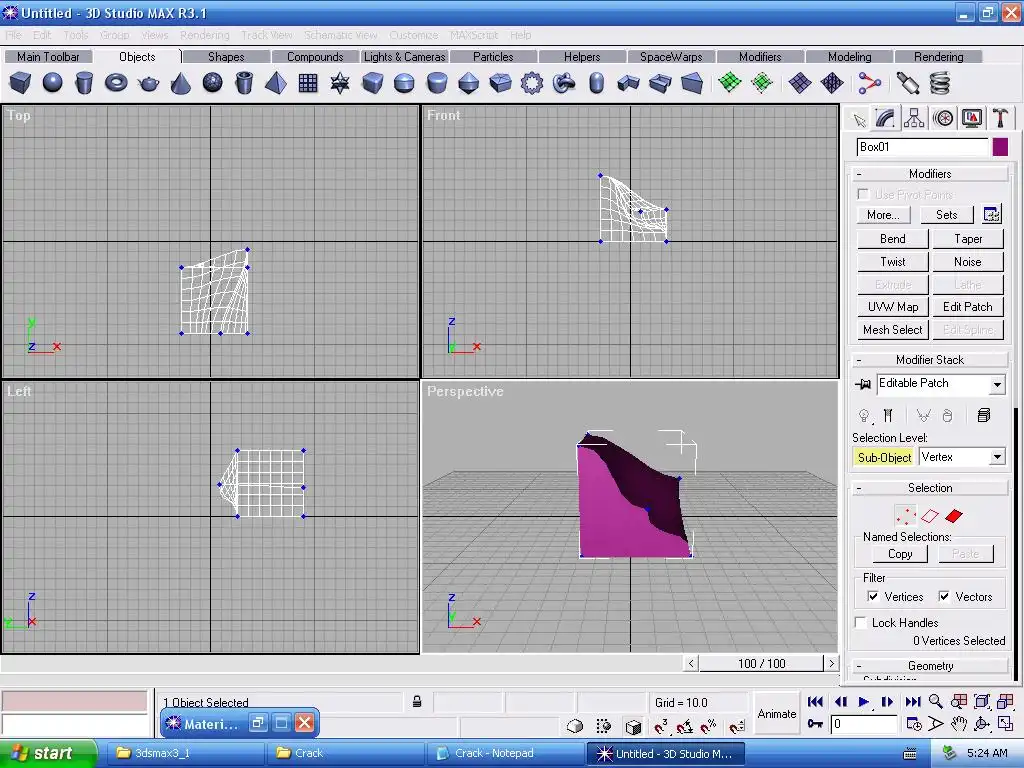Play the animation
The width and height of the screenshot is (1024, 768).
pos(863,702)
